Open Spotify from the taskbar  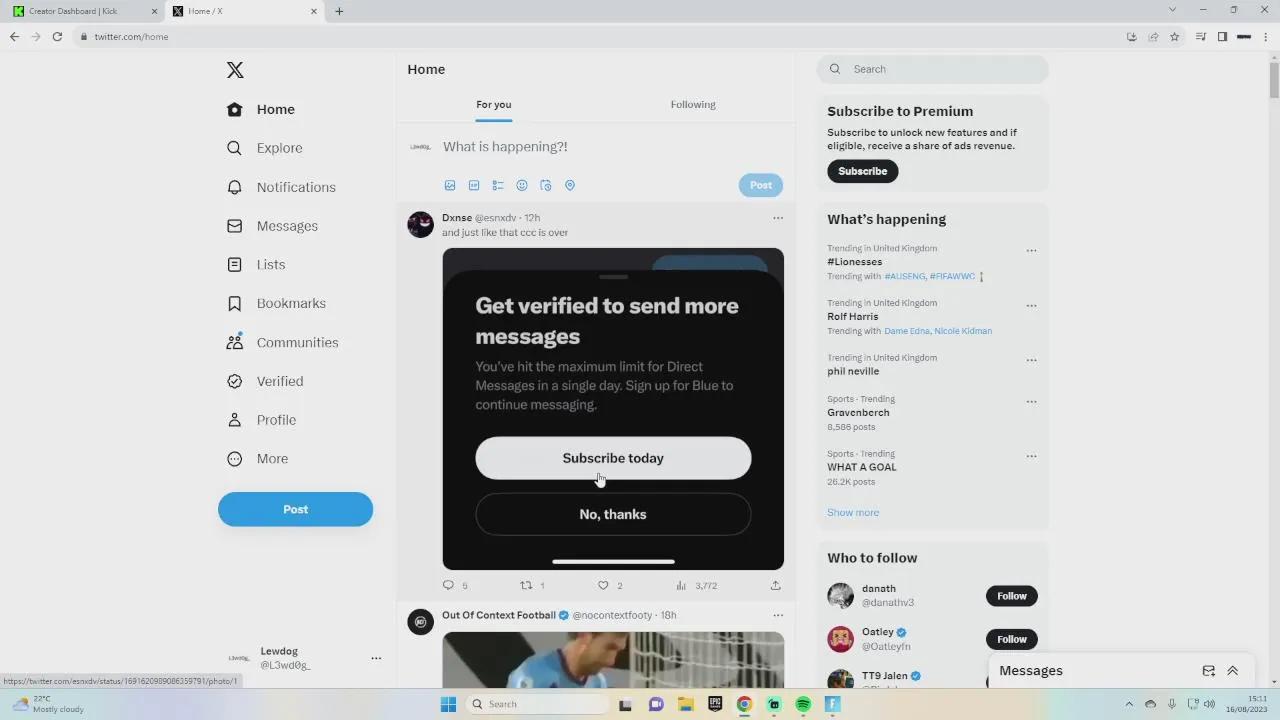(x=803, y=704)
